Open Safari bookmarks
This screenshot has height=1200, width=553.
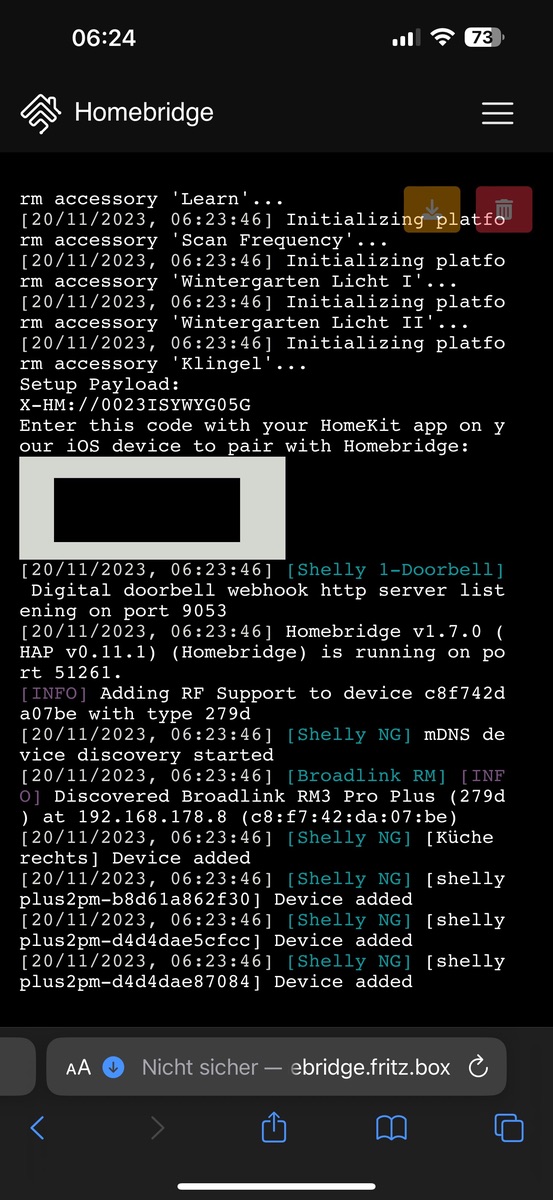[x=391, y=1128]
